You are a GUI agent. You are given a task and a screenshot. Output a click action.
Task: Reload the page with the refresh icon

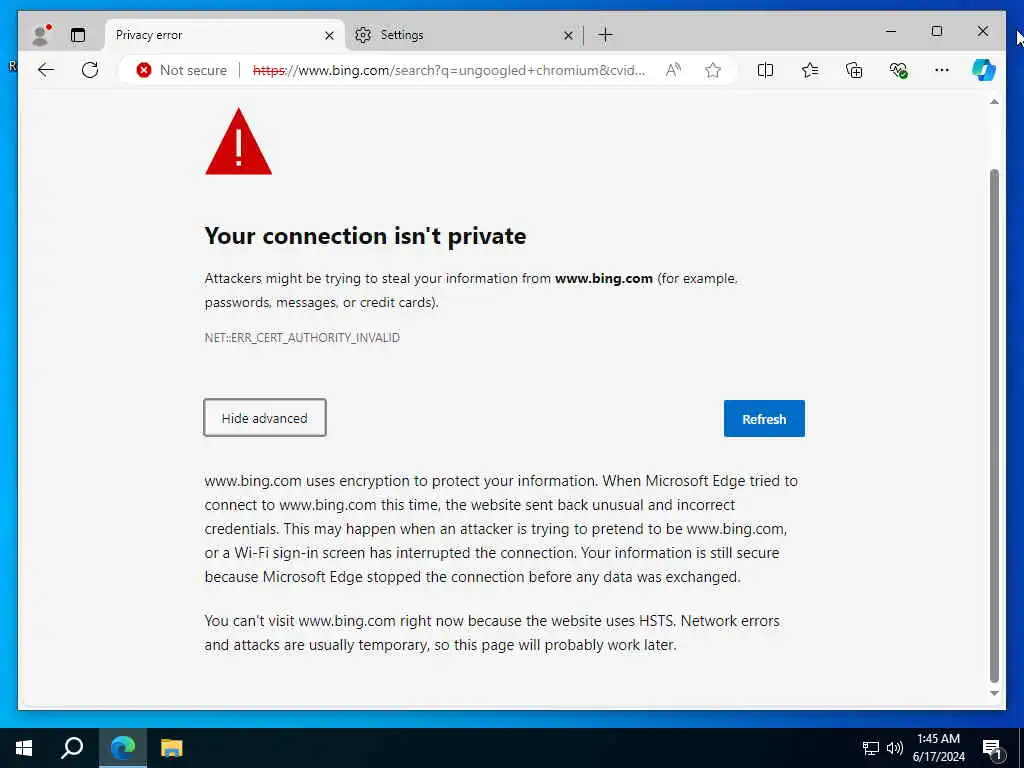point(90,70)
